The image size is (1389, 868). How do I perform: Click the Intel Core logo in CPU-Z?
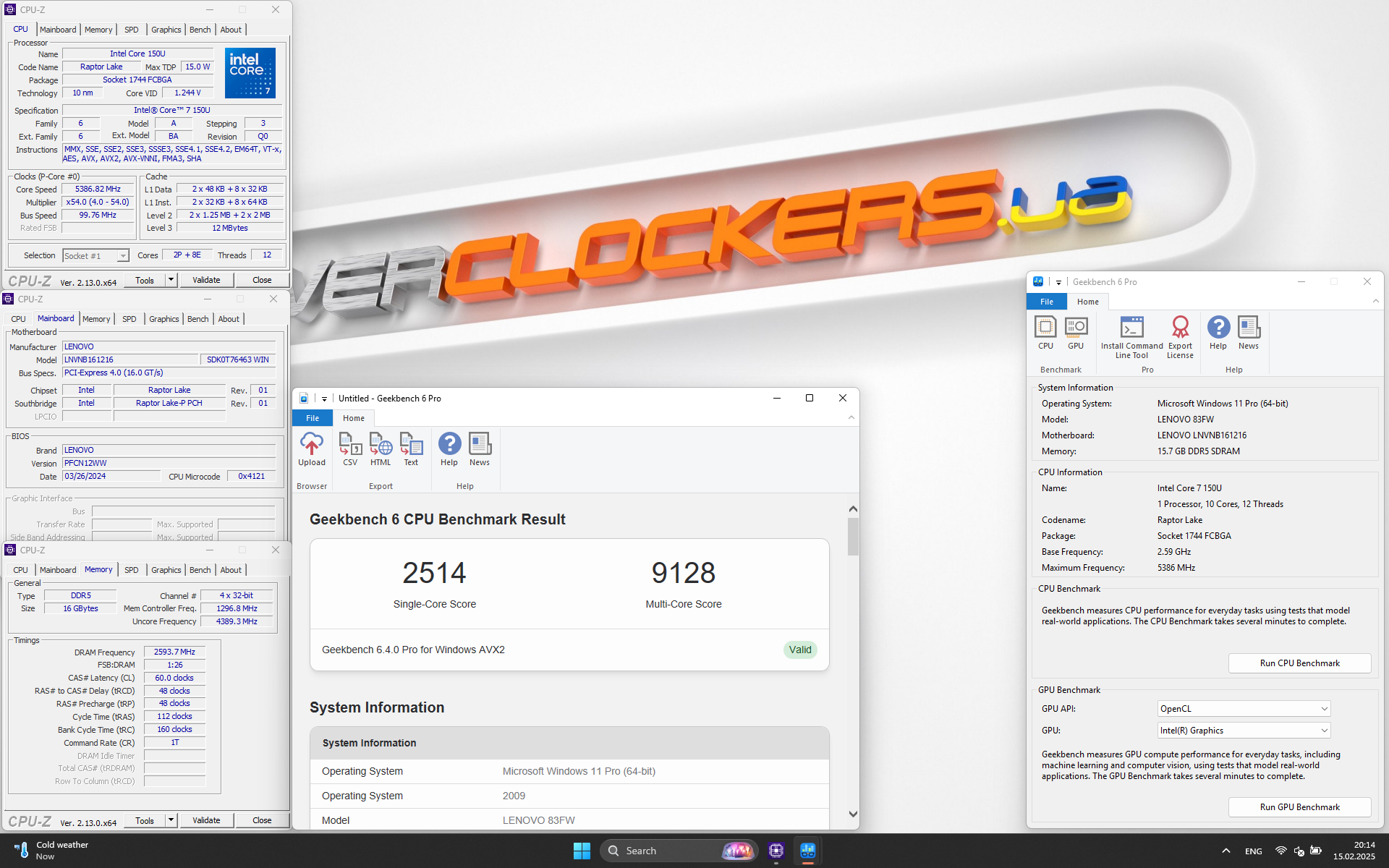coord(250,72)
